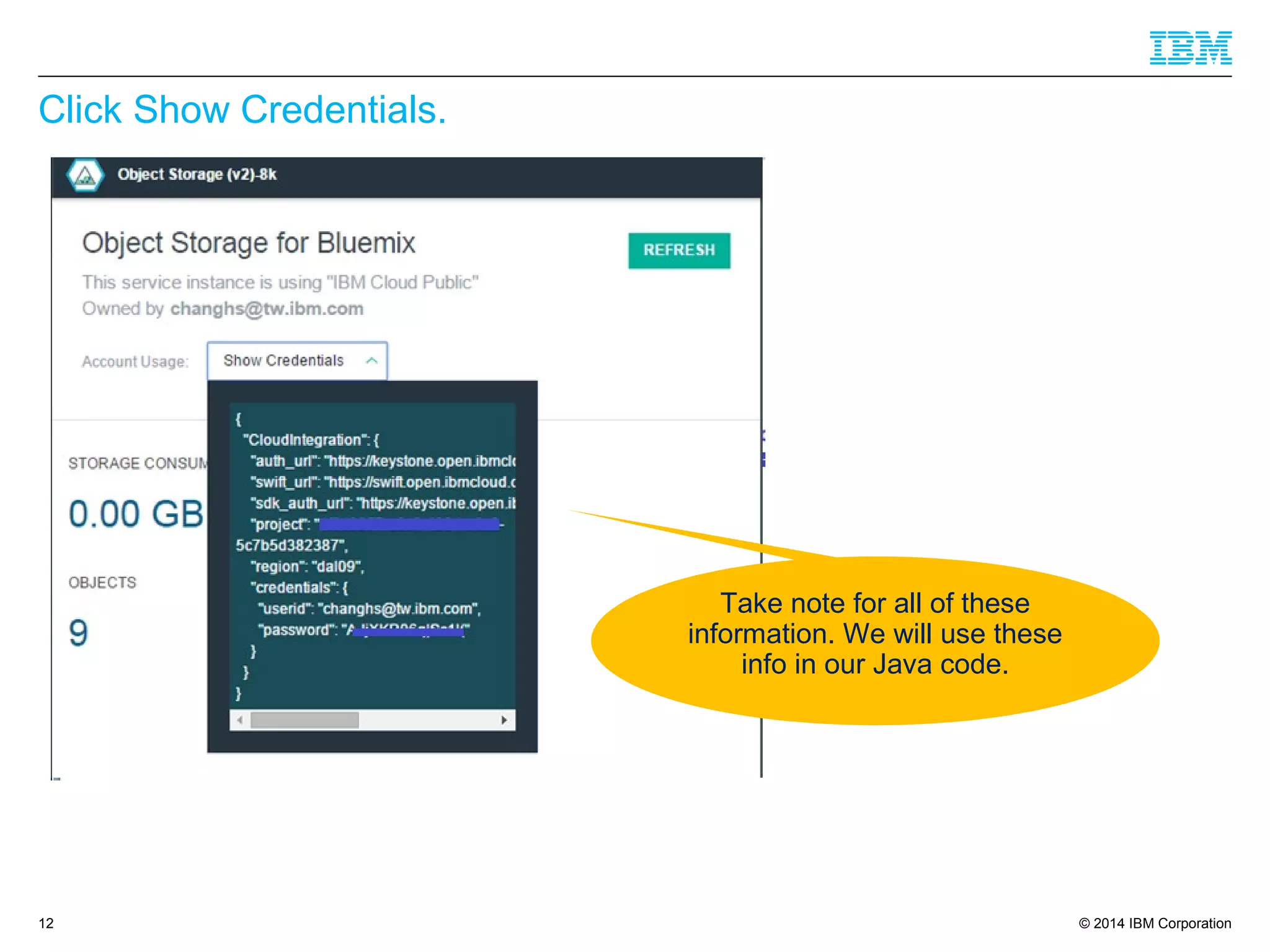This screenshot has width=1270, height=952.
Task: Click the Object Storage for Bluemix heading
Action: click(249, 243)
